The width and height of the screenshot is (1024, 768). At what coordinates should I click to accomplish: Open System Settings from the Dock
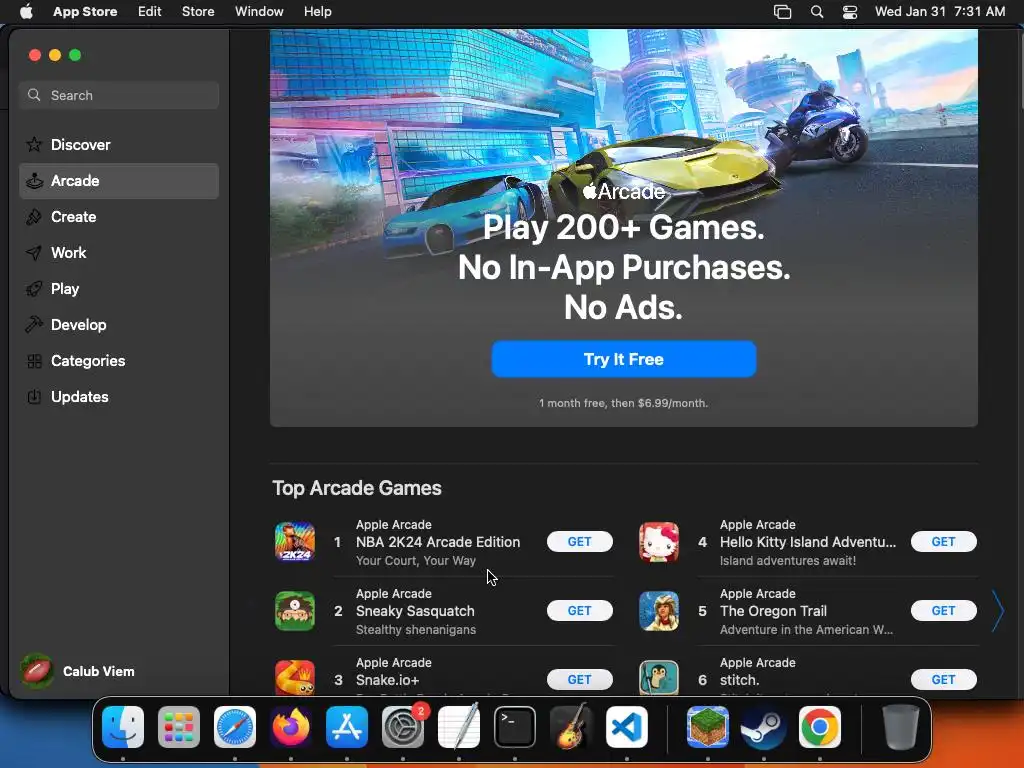pyautogui.click(x=403, y=727)
